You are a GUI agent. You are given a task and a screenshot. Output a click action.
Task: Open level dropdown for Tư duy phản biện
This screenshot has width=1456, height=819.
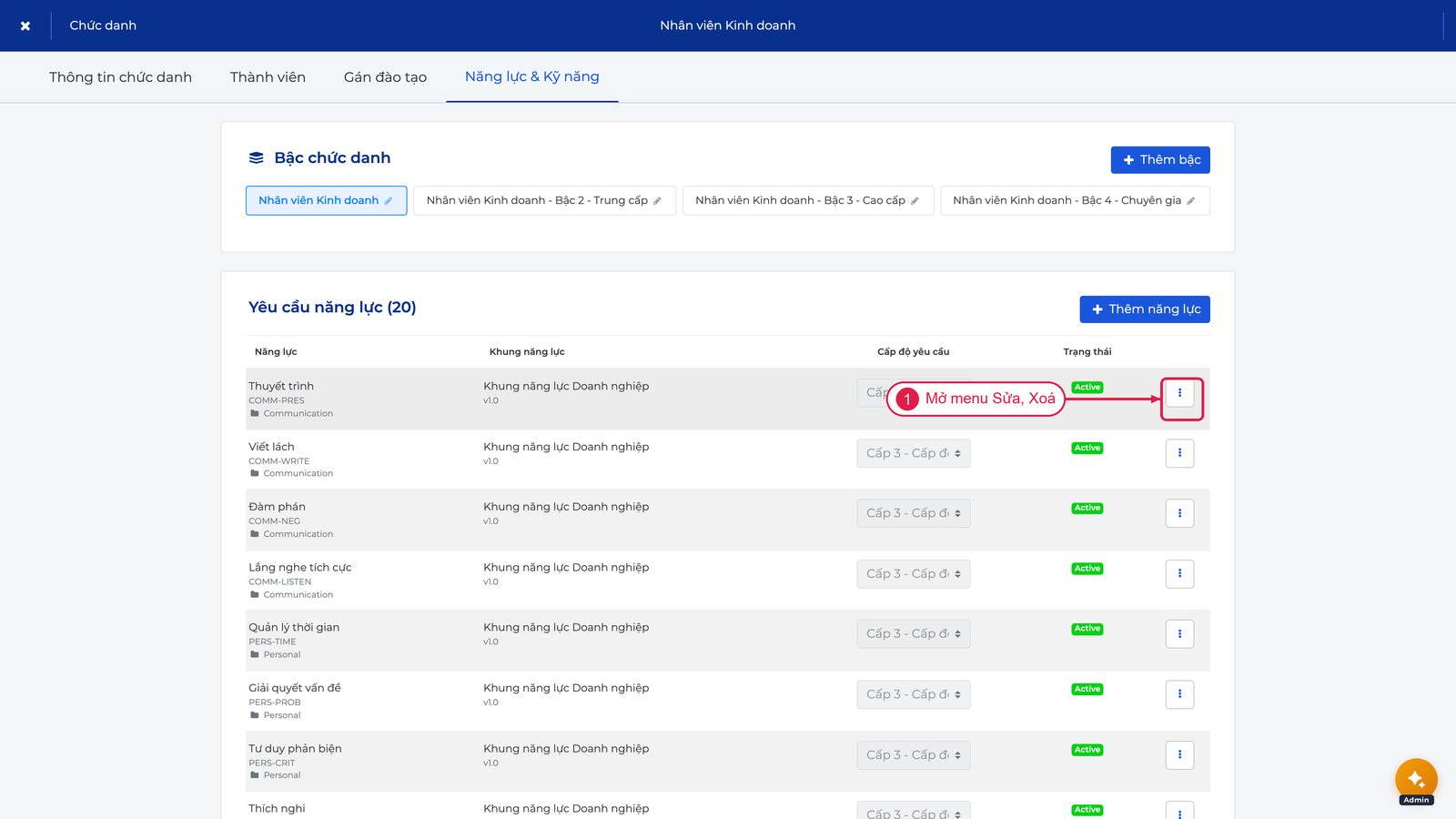(x=914, y=755)
